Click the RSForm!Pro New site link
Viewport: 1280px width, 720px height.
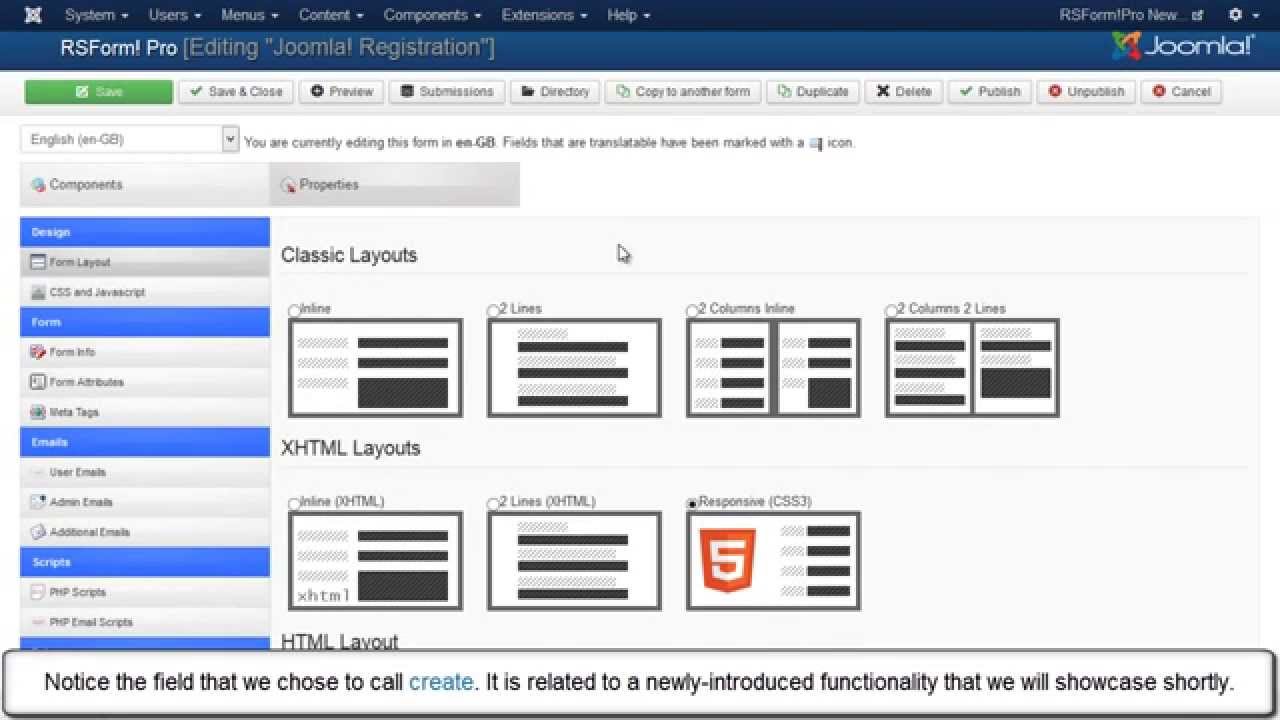1130,15
